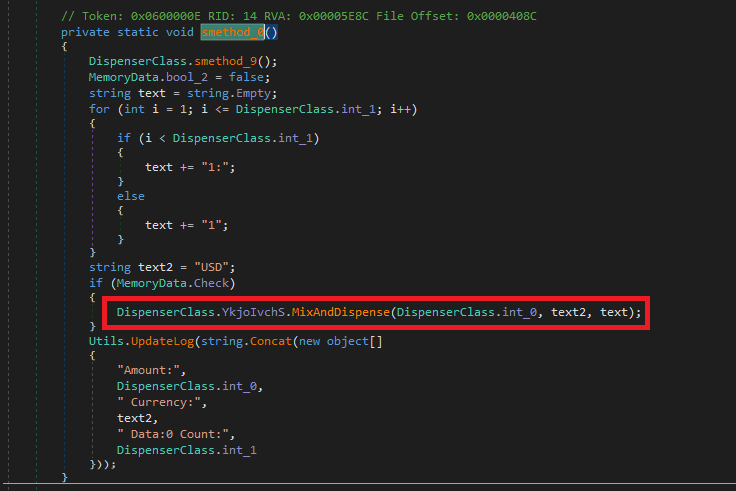Click int_1 inside the if condition
The height and width of the screenshot is (491, 736).
[295, 137]
